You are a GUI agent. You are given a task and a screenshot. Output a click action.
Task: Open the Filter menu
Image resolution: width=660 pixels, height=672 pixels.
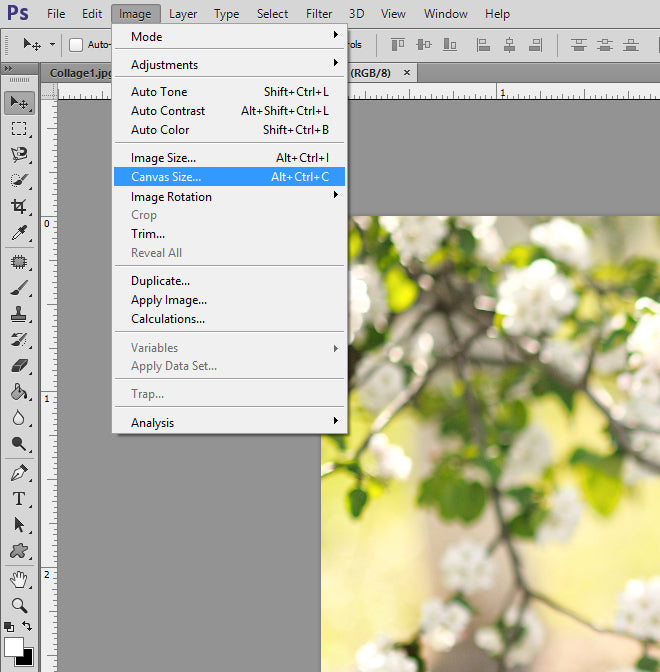319,14
